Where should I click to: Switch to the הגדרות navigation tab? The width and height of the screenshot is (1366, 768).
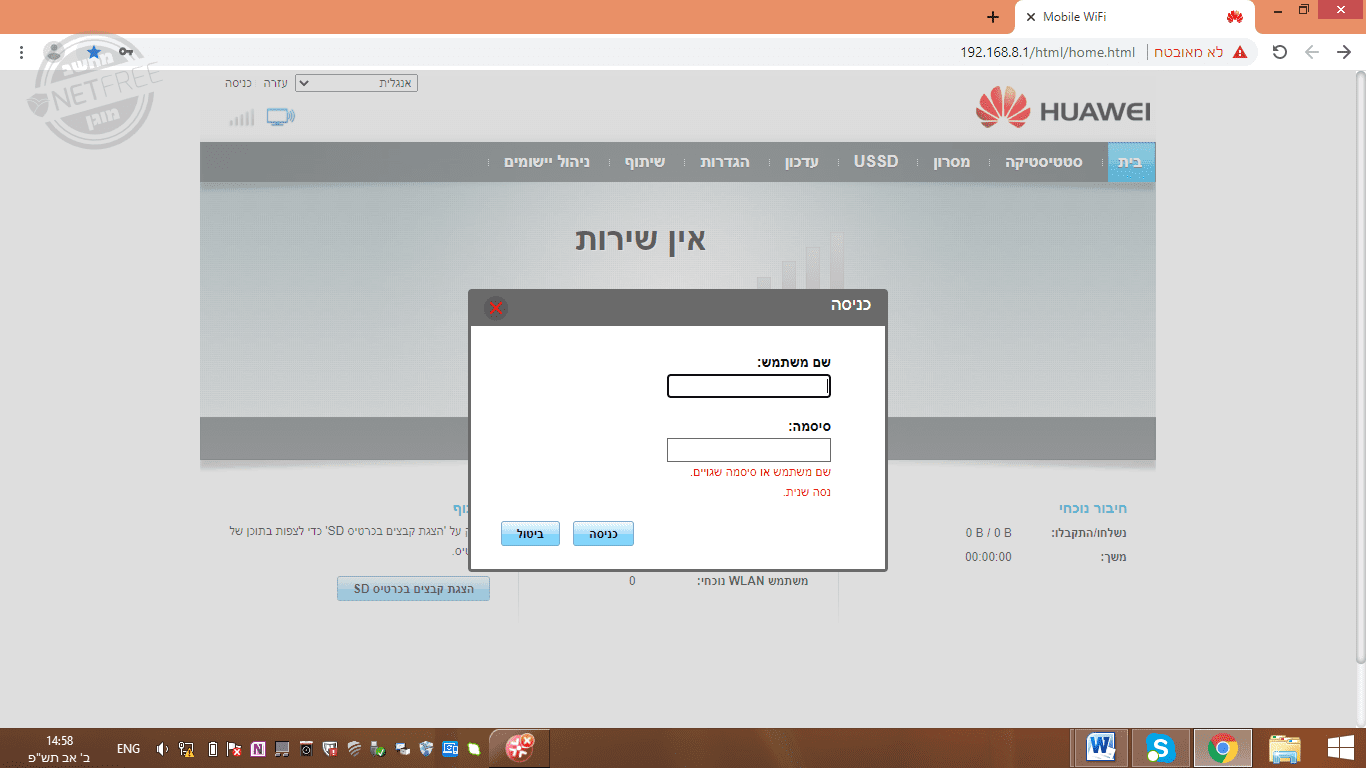click(x=726, y=161)
